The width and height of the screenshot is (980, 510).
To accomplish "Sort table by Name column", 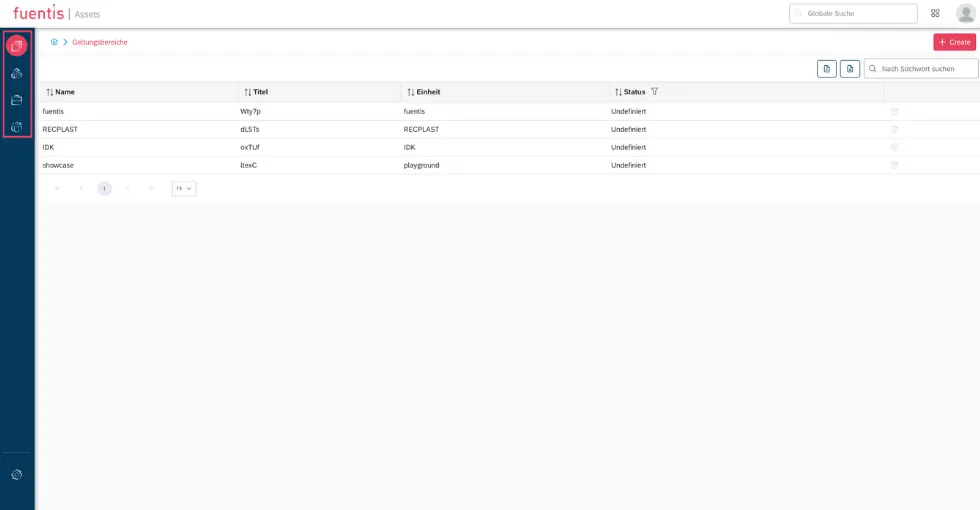I will [50, 92].
